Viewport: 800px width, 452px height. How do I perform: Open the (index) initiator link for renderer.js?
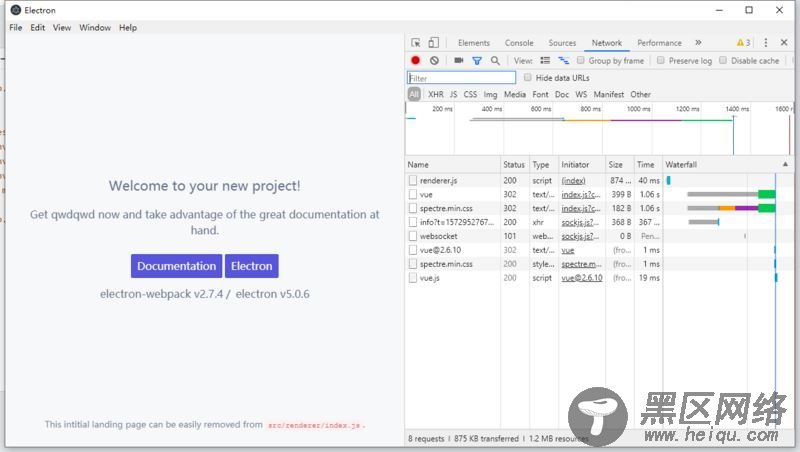[x=573, y=181]
